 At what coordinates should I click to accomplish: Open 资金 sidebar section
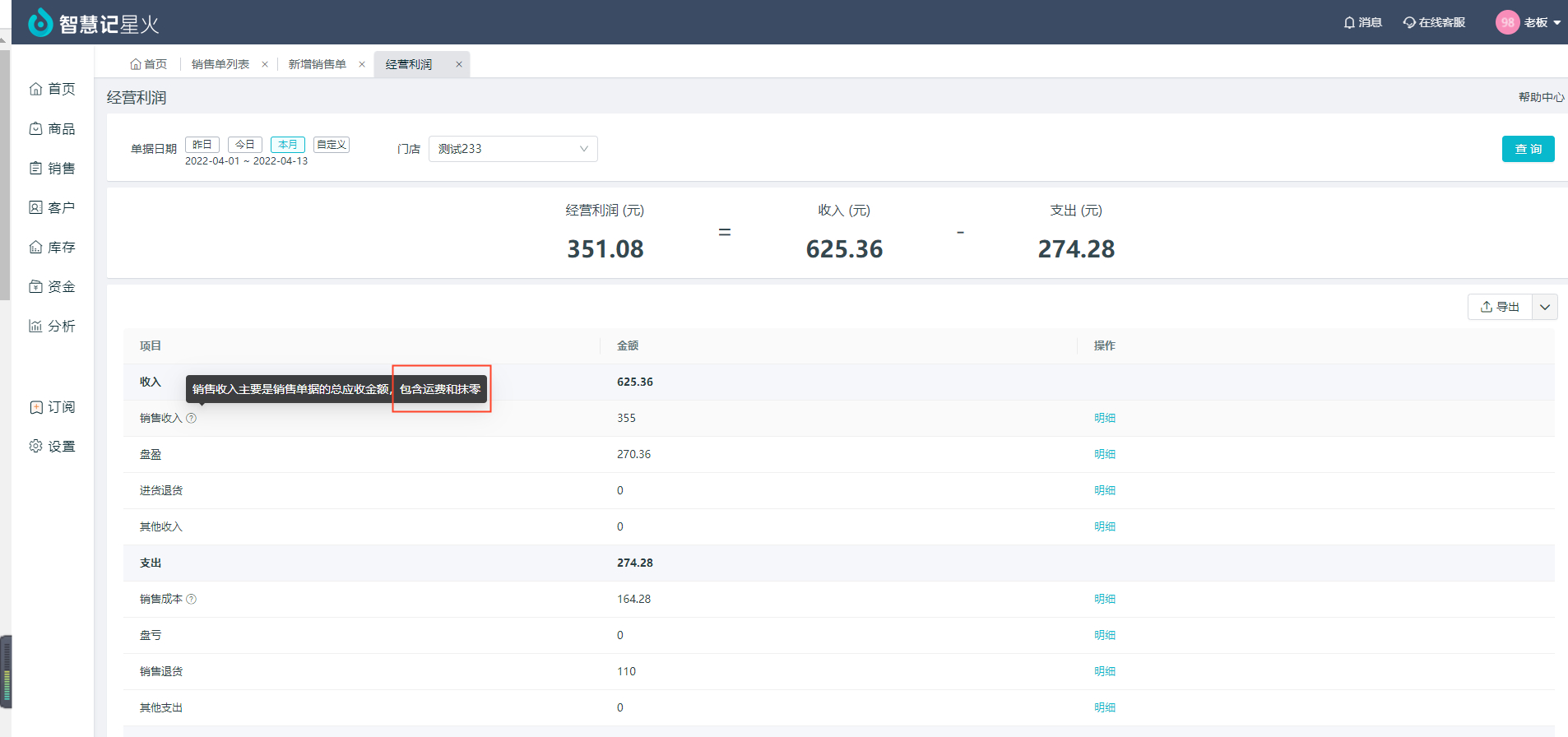53,286
